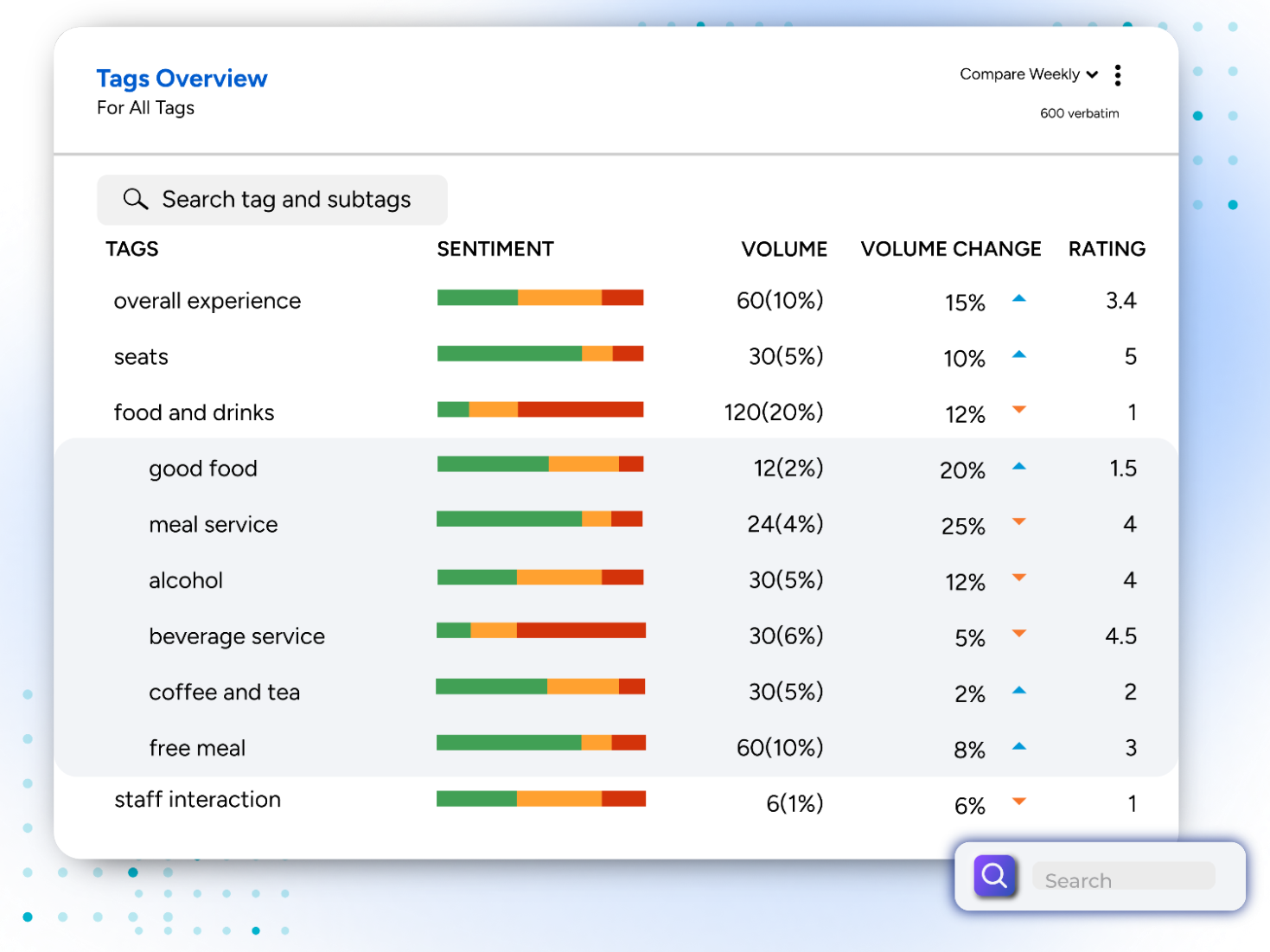Click the up arrow next to free meal's volume change
This screenshot has width=1270, height=952.
click(x=1020, y=744)
